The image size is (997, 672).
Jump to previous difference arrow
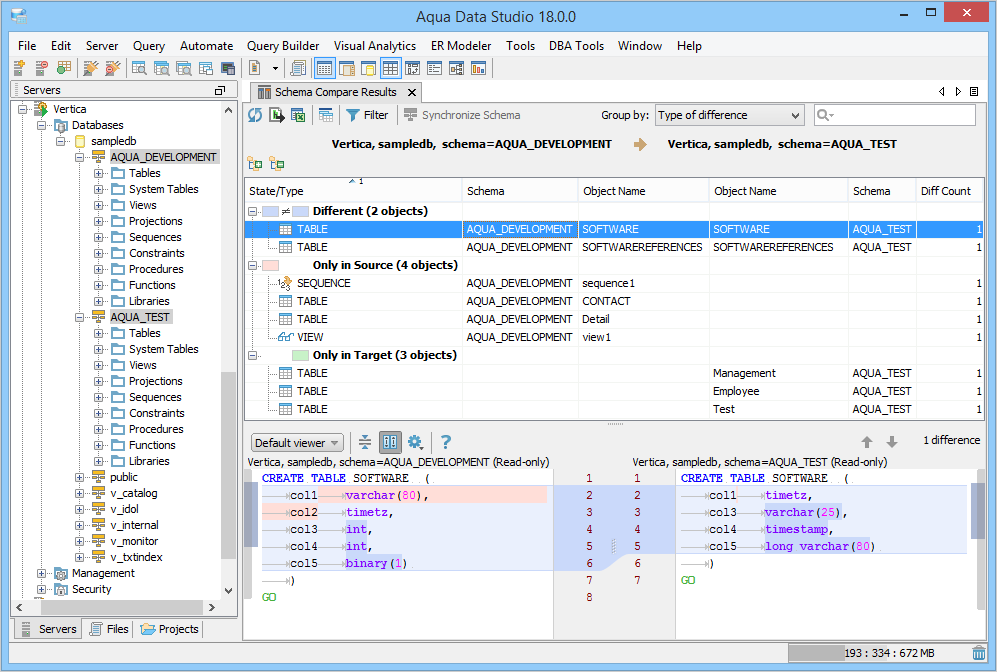coord(868,442)
